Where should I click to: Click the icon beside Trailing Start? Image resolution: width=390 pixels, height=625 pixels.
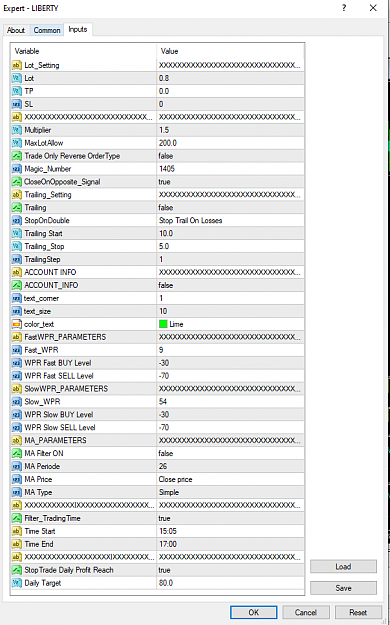(x=17, y=234)
